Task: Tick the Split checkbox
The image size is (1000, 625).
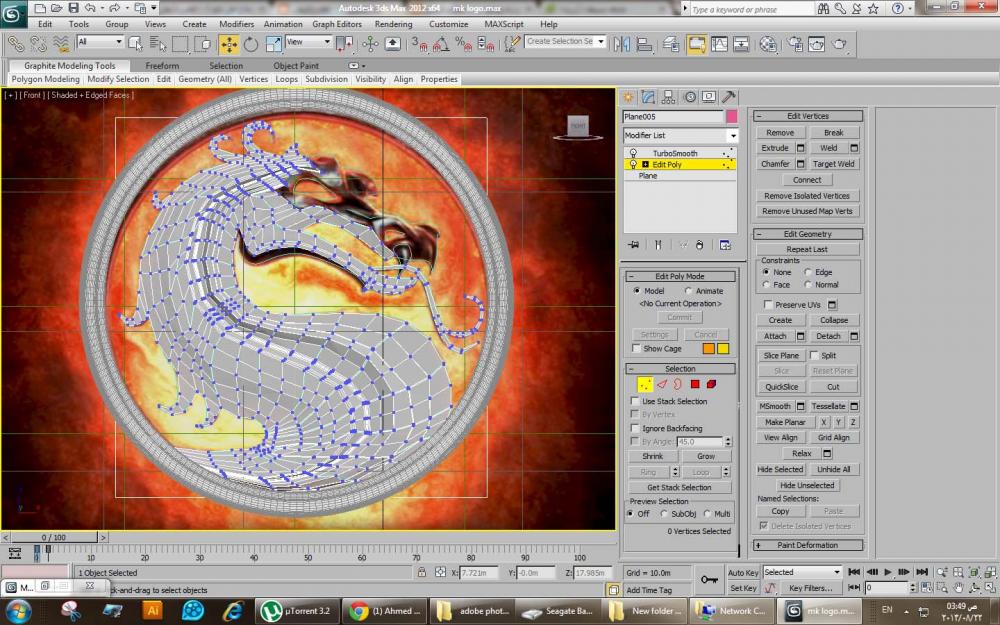Action: [x=814, y=355]
